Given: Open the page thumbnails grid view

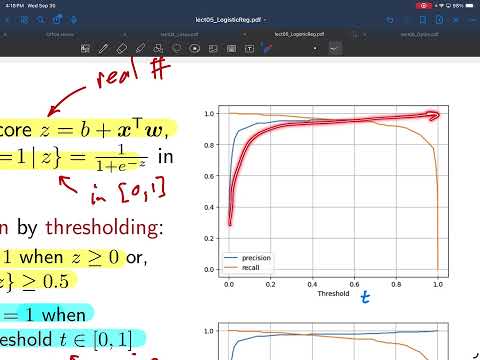Looking at the screenshot, I should [24, 20].
